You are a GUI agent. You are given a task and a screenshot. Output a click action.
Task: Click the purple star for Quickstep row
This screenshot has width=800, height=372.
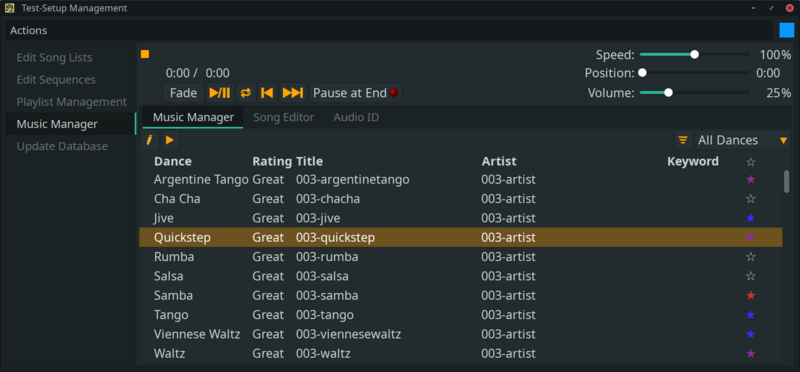(x=751, y=238)
